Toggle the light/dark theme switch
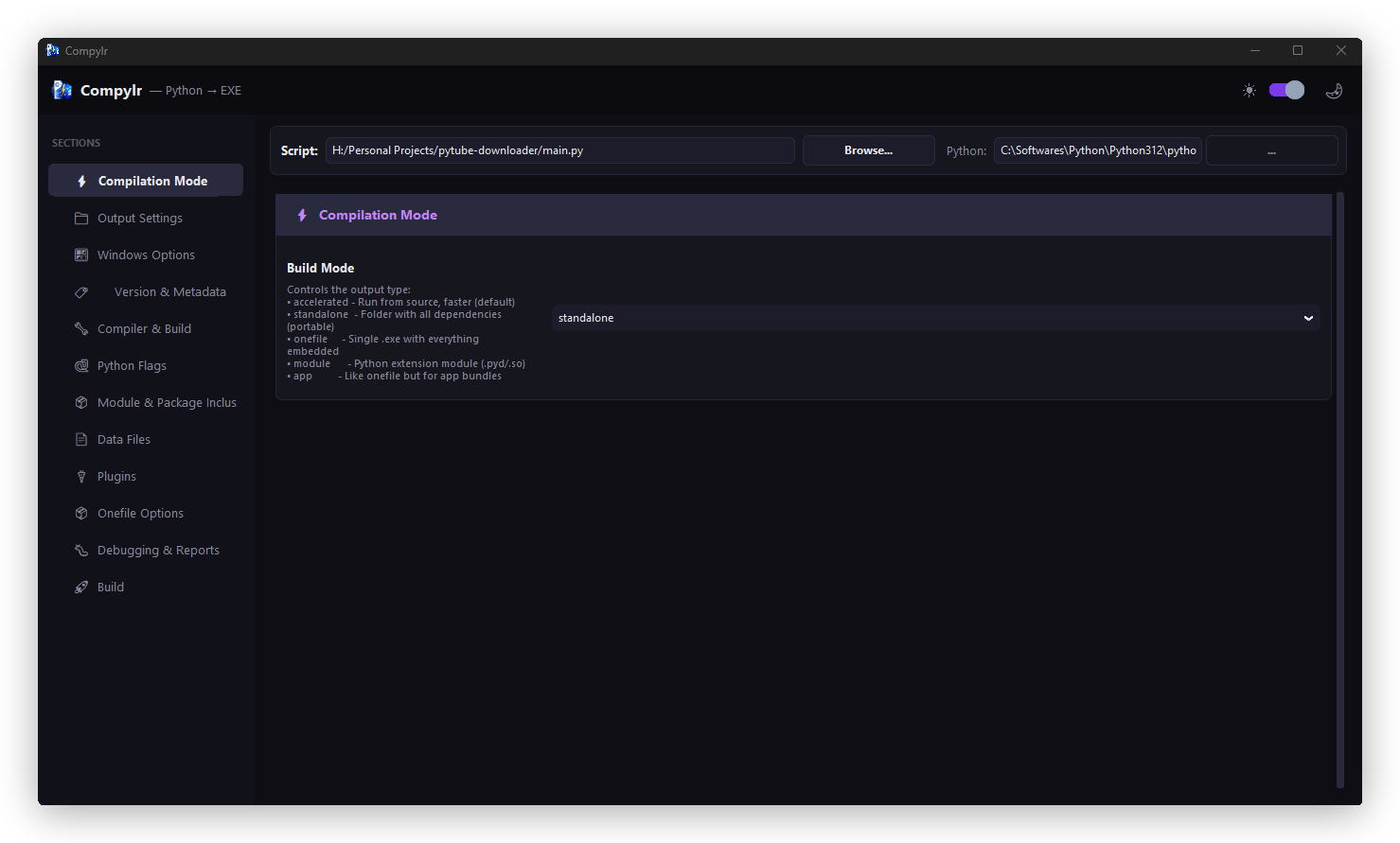The width and height of the screenshot is (1400, 843). coord(1286,90)
